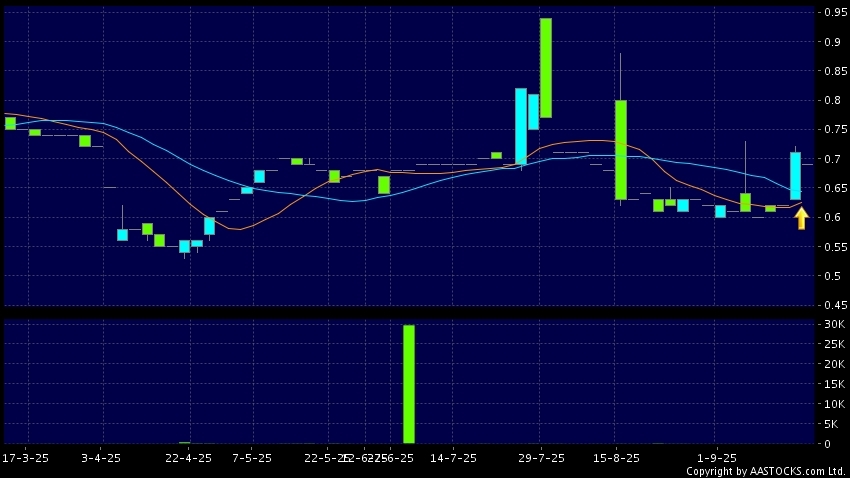Viewport: 850px width, 478px height.
Task: Click the 0.65 price axis label
Action: pos(835,188)
